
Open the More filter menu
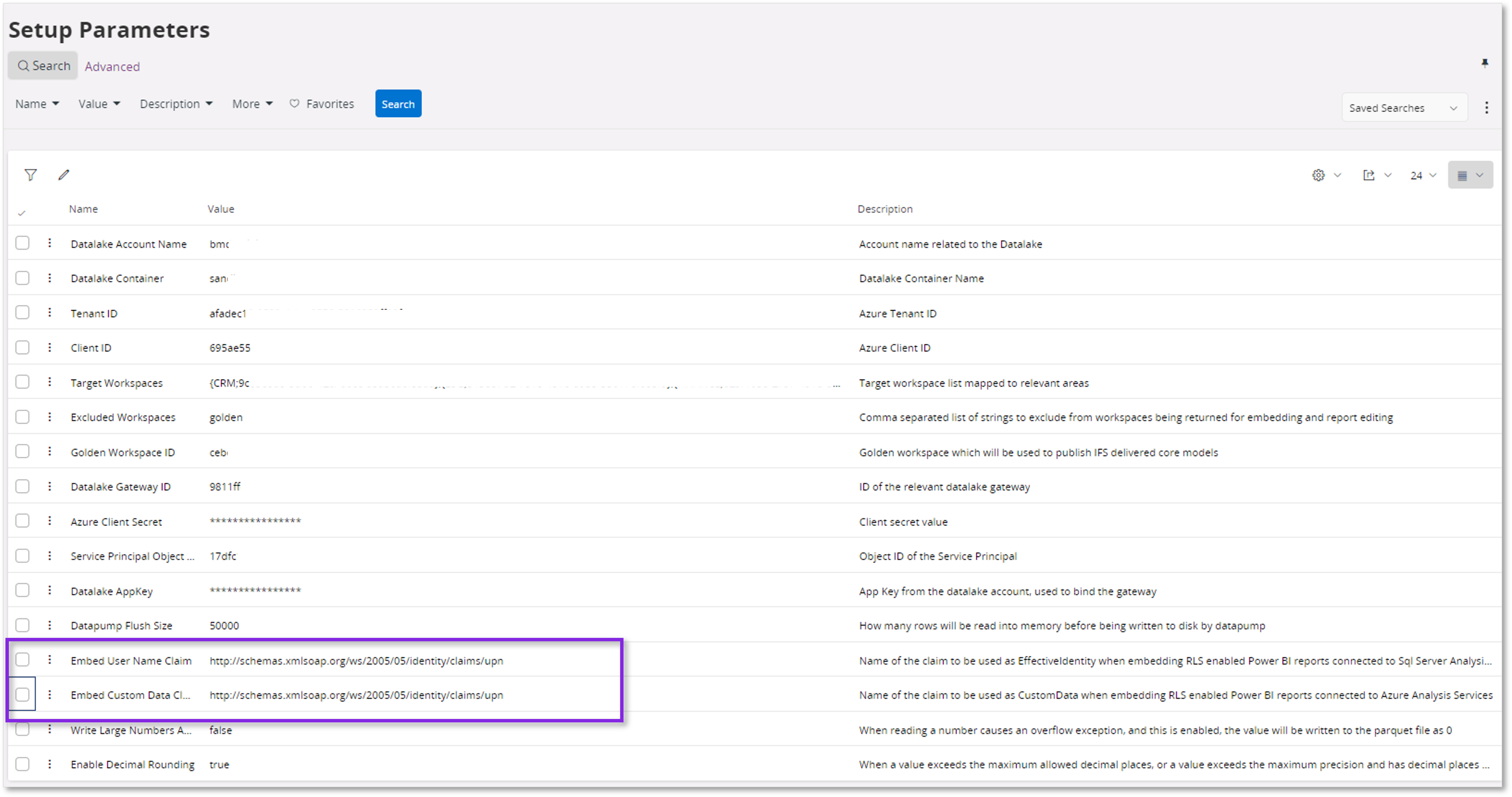[252, 103]
